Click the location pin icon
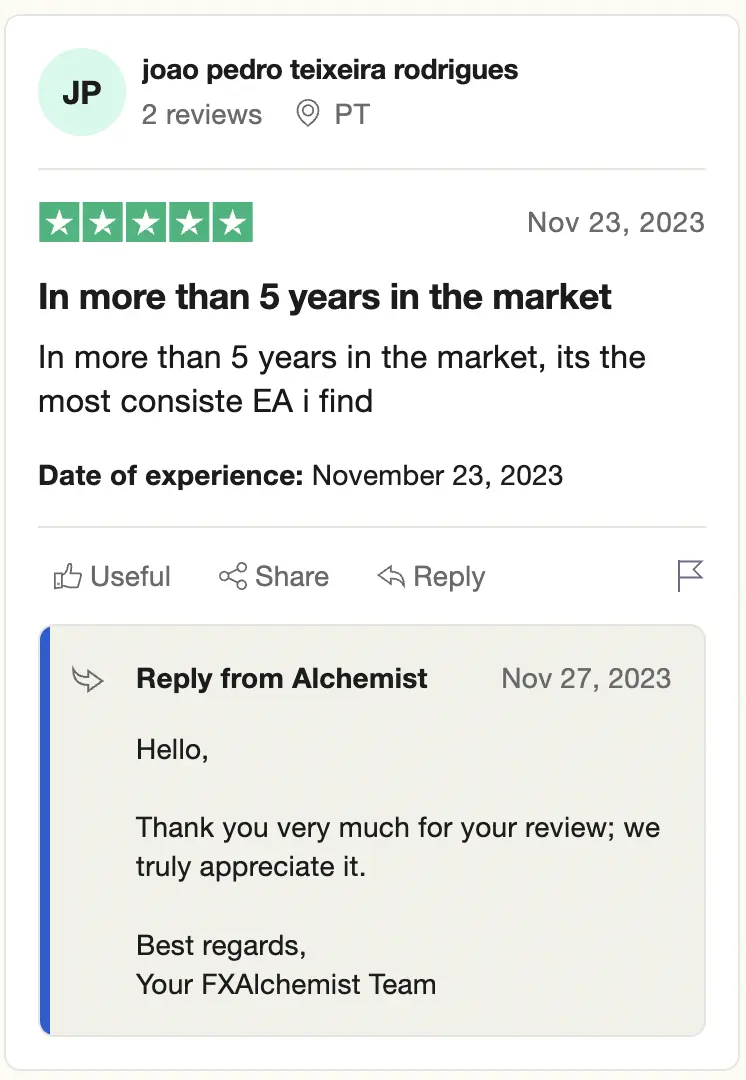The image size is (746, 1080). pos(308,114)
